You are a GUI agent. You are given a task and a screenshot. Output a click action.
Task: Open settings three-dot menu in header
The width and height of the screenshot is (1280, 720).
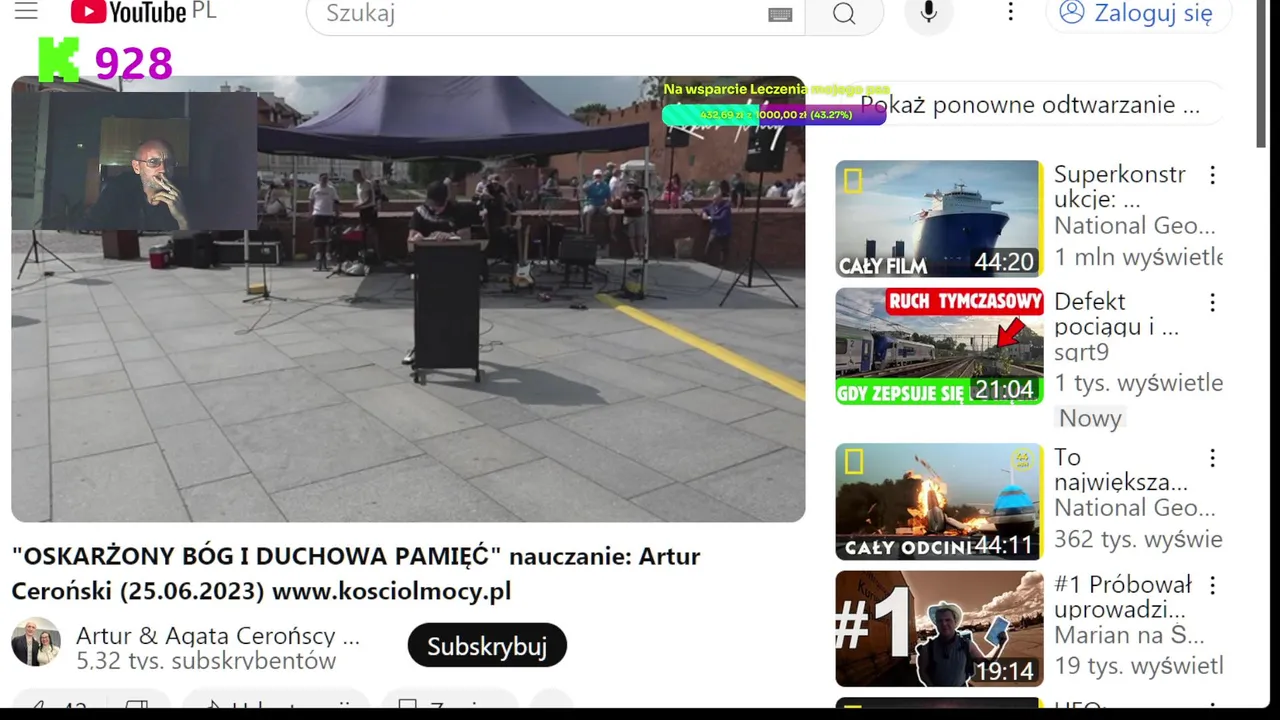pyautogui.click(x=1010, y=12)
